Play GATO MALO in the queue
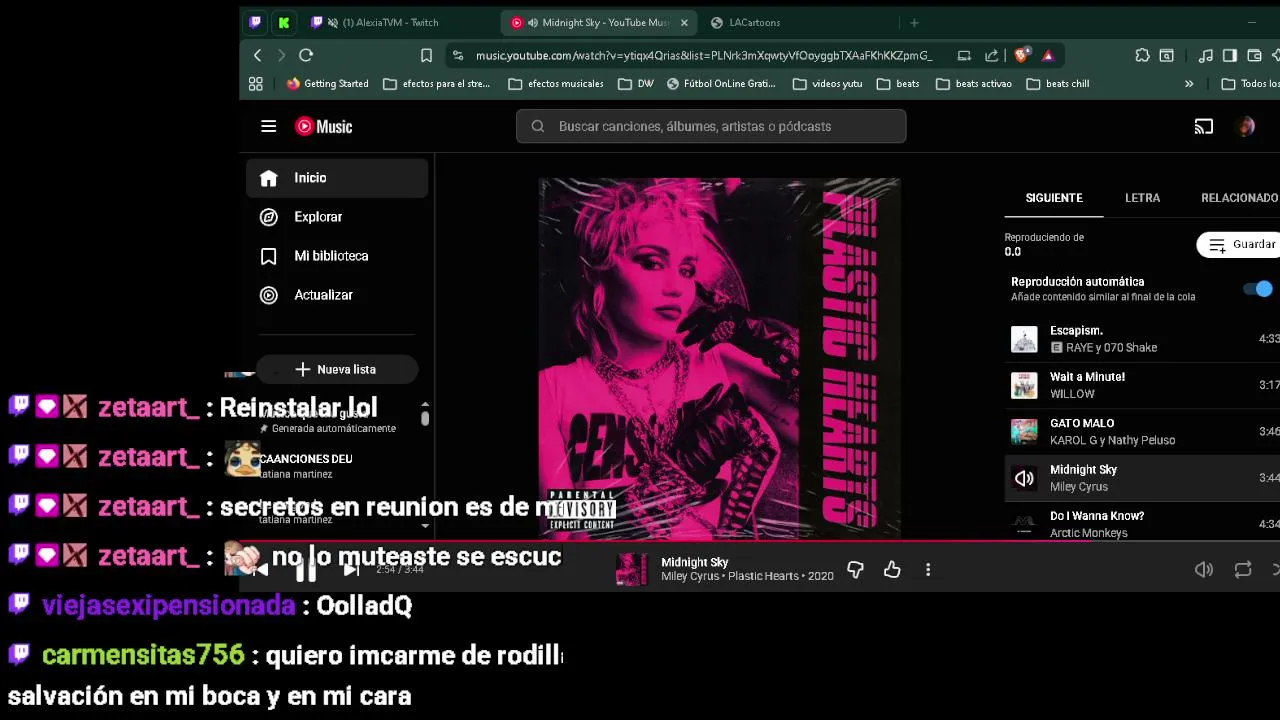 pyautogui.click(x=1142, y=431)
